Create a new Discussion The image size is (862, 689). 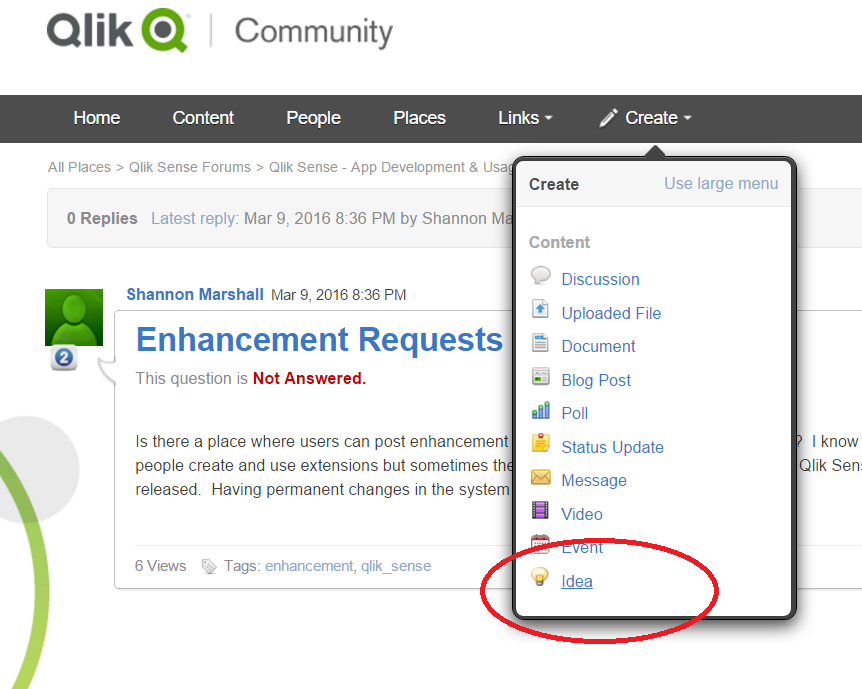click(x=600, y=279)
